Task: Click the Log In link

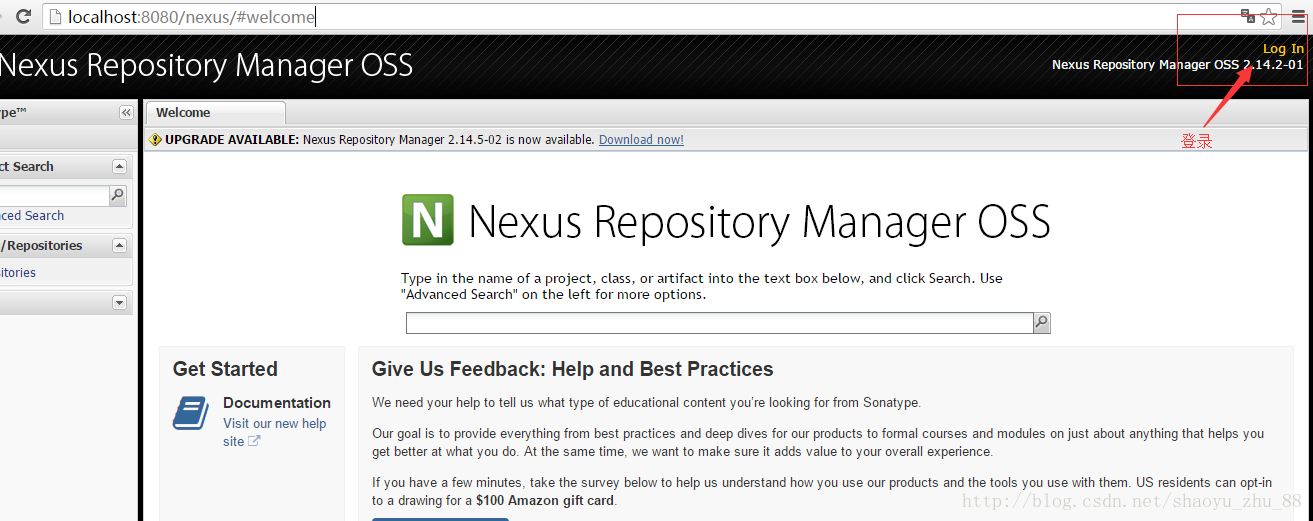Action: click(x=1283, y=48)
